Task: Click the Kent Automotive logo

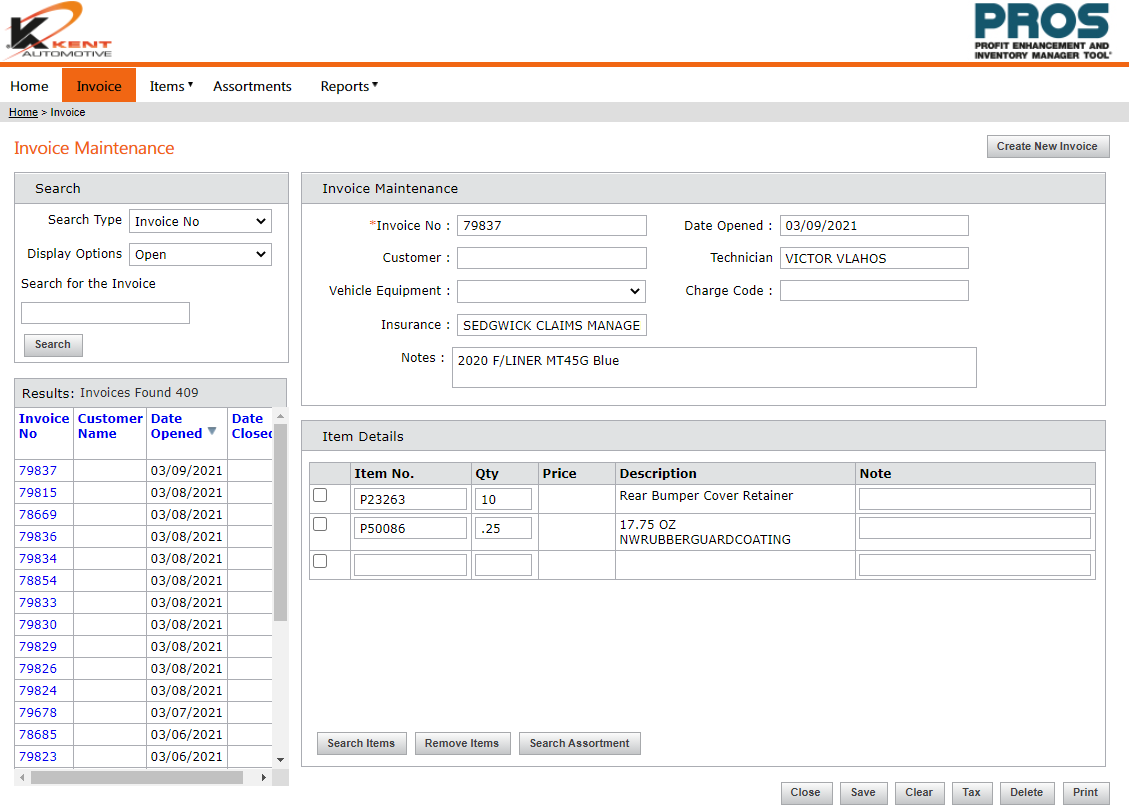Action: point(60,32)
